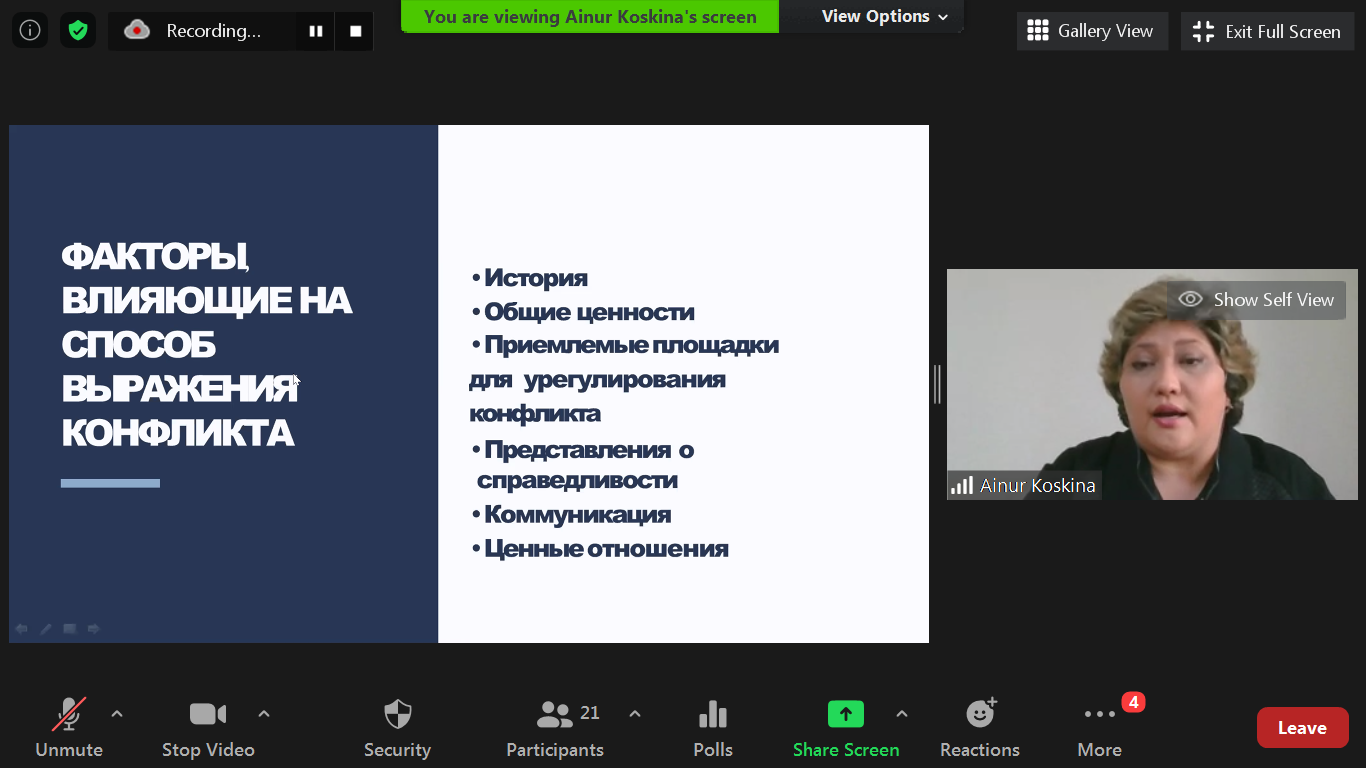
Task: Switch to Gallery View
Action: coord(1091,31)
